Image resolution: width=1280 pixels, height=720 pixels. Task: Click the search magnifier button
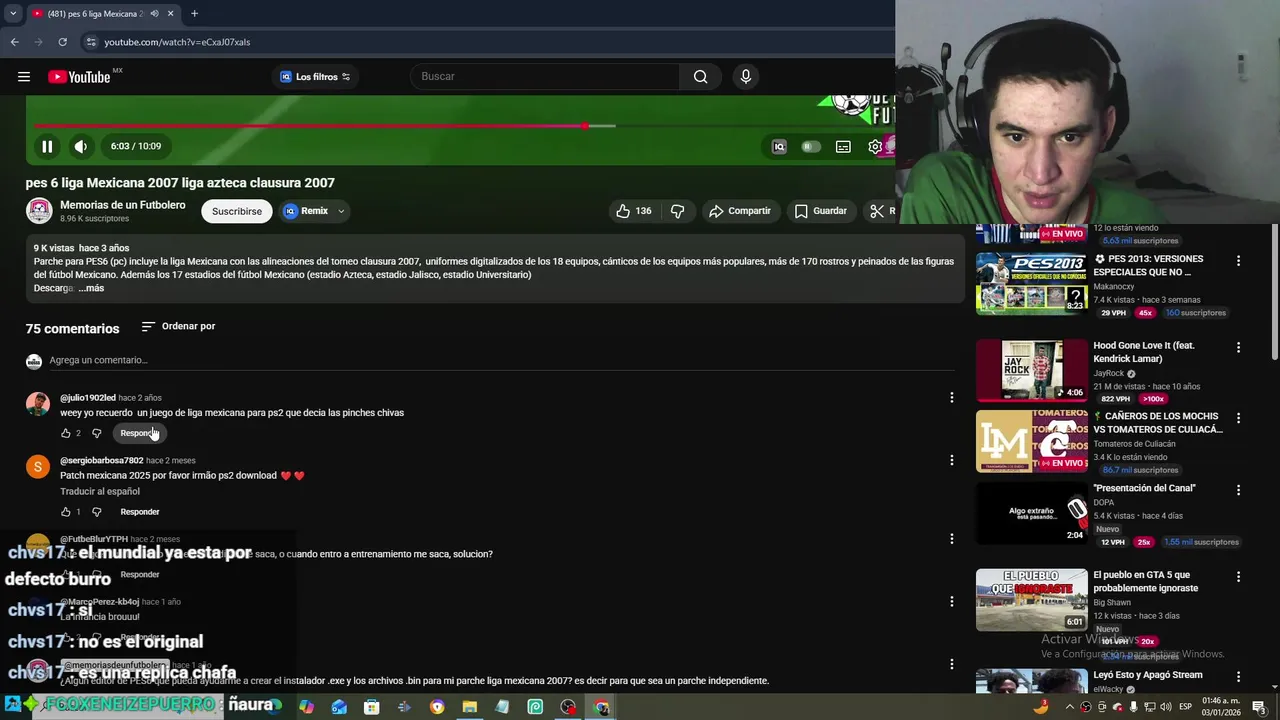tap(700, 77)
